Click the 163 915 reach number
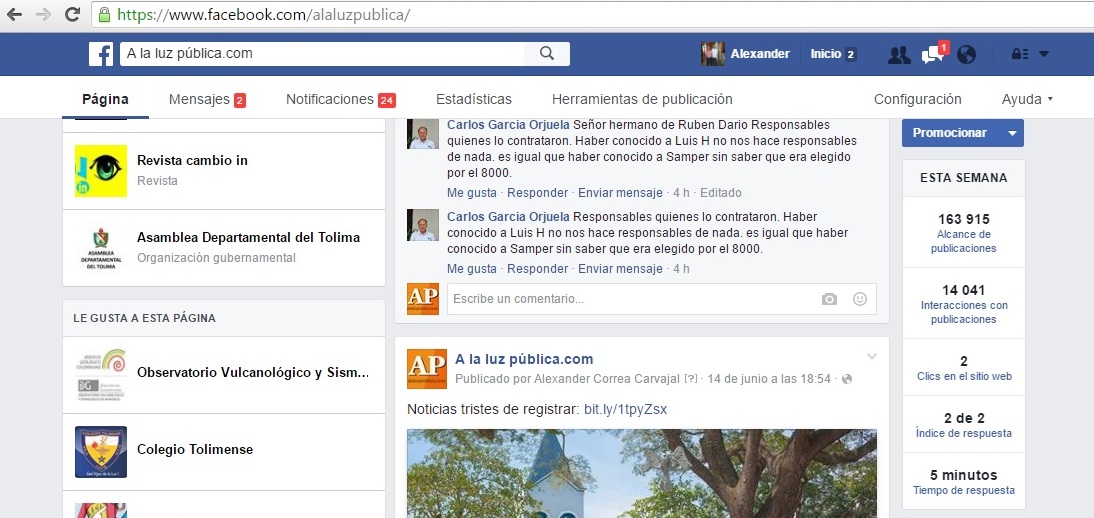 [964, 219]
